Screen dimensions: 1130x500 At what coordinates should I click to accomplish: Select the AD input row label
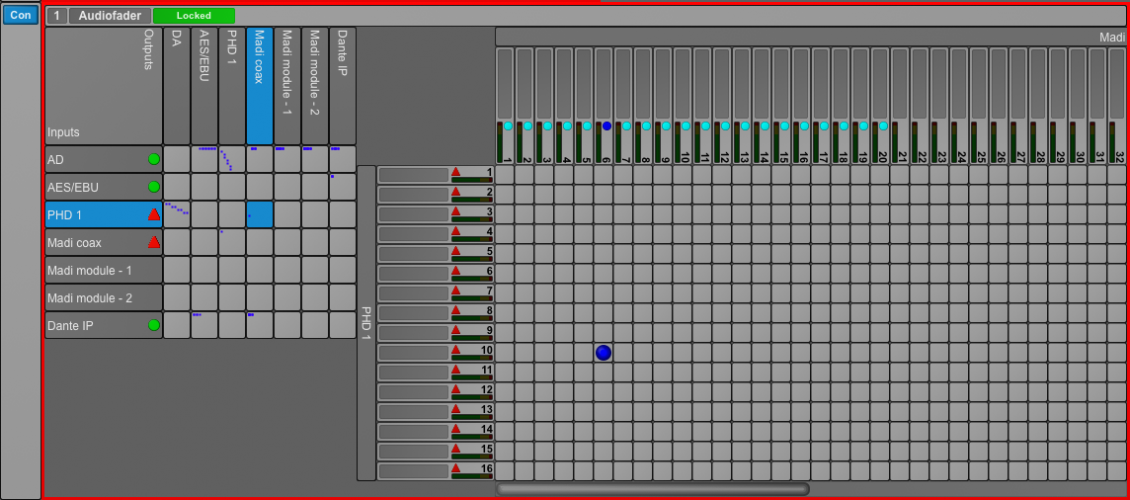tap(103, 159)
